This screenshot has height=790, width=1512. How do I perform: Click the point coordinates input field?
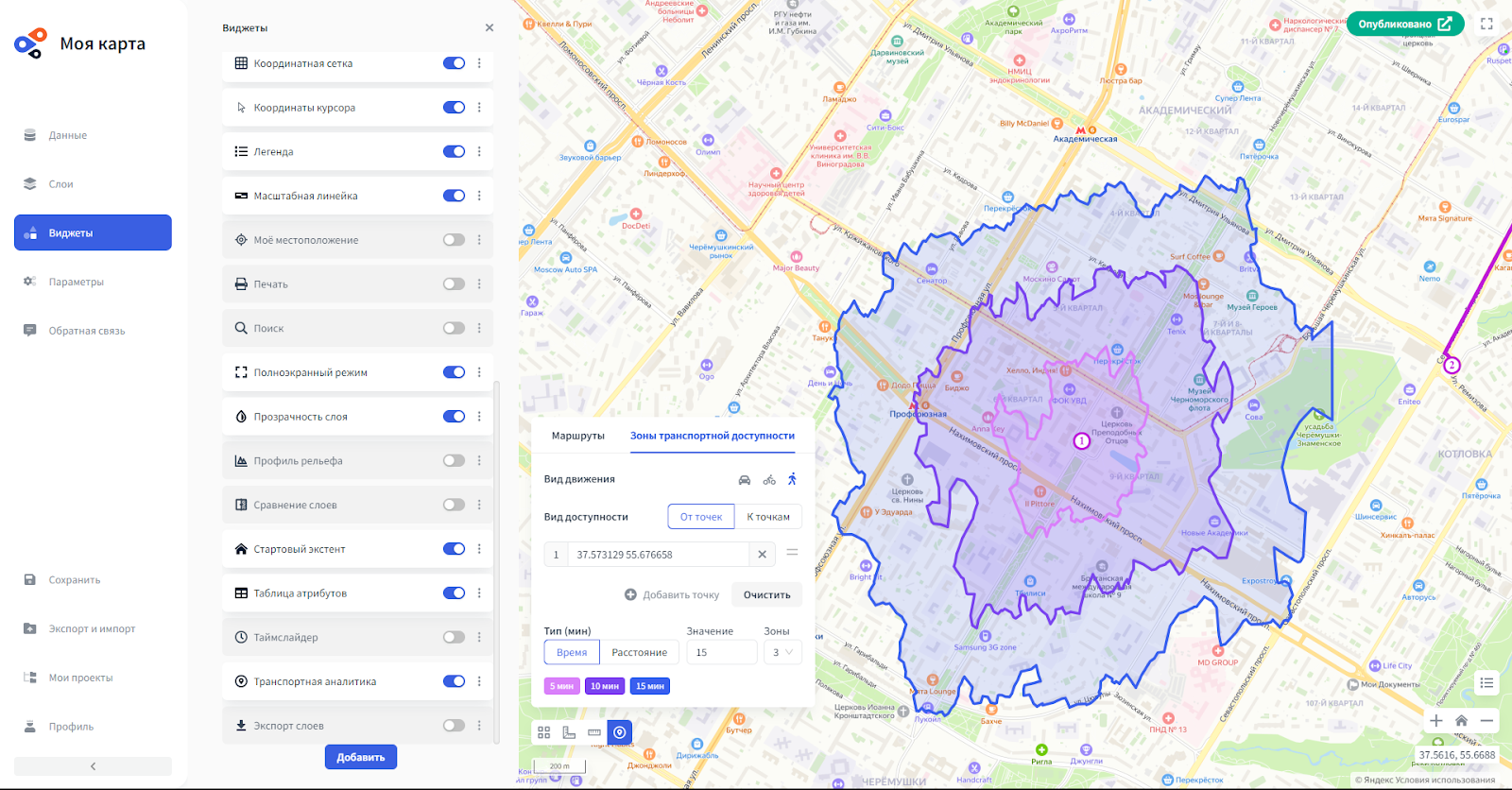coord(659,555)
